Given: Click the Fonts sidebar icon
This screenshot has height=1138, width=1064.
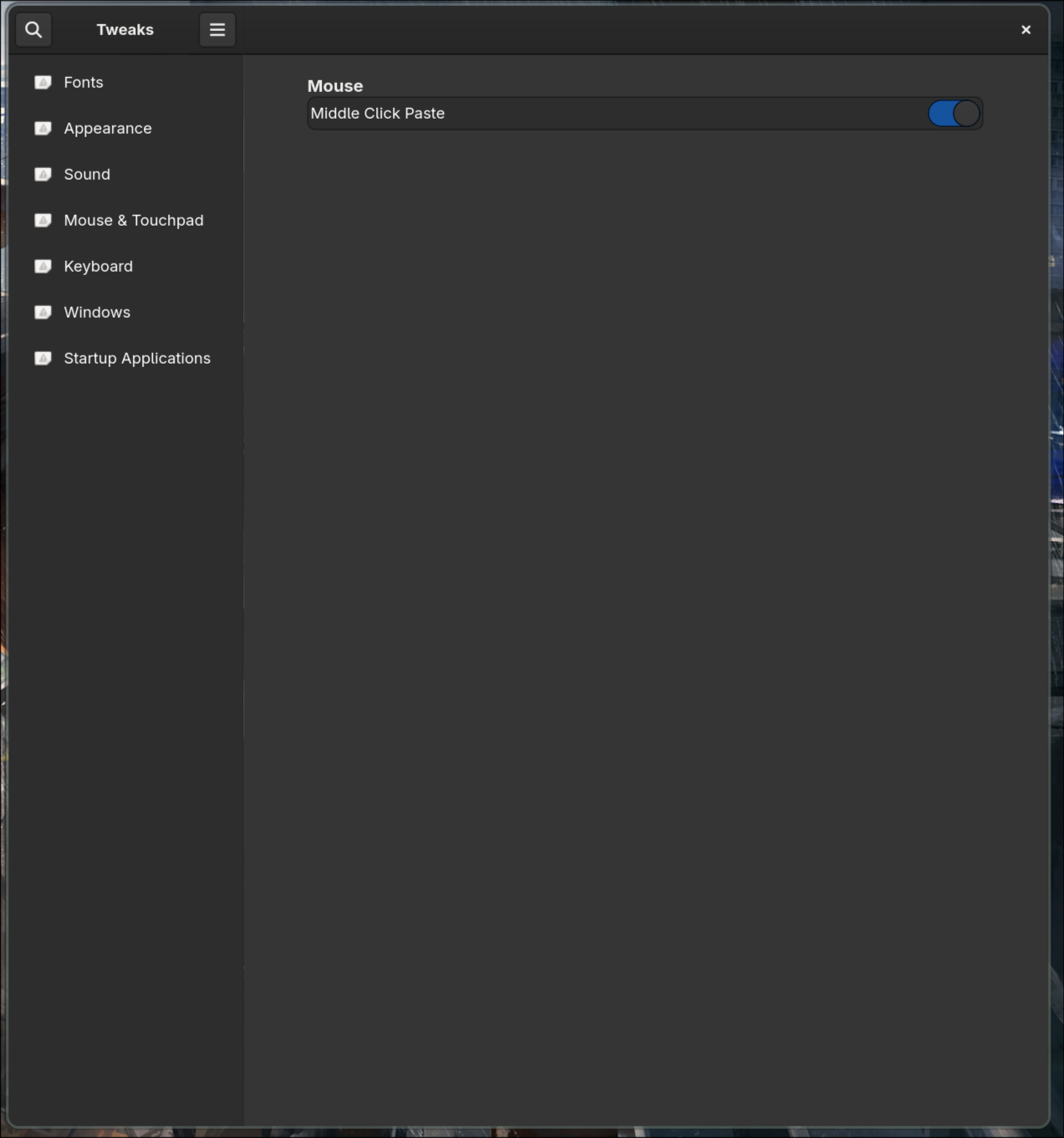Looking at the screenshot, I should pos(43,82).
